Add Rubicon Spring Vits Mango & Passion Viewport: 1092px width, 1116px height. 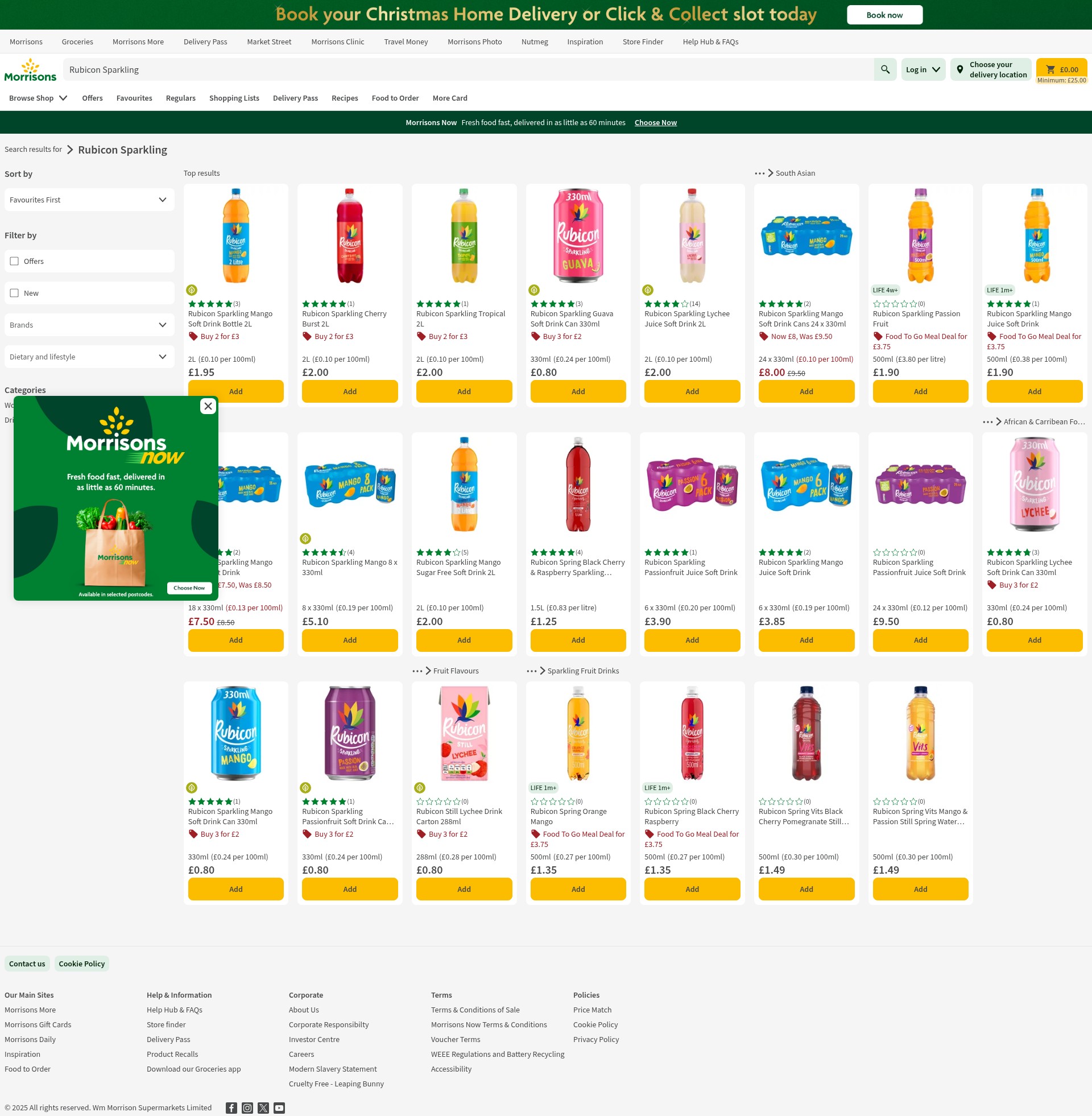920,889
